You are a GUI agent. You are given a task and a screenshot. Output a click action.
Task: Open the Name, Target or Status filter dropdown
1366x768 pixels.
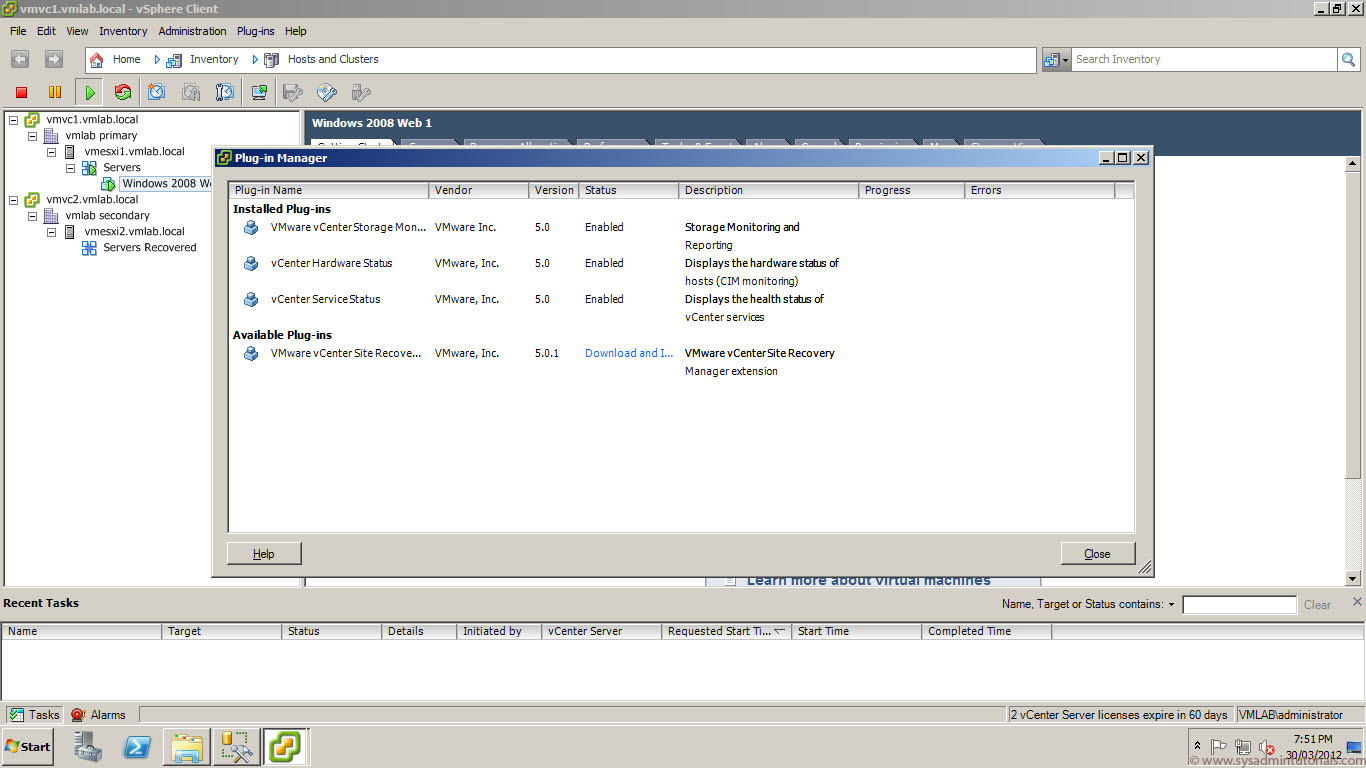1171,605
